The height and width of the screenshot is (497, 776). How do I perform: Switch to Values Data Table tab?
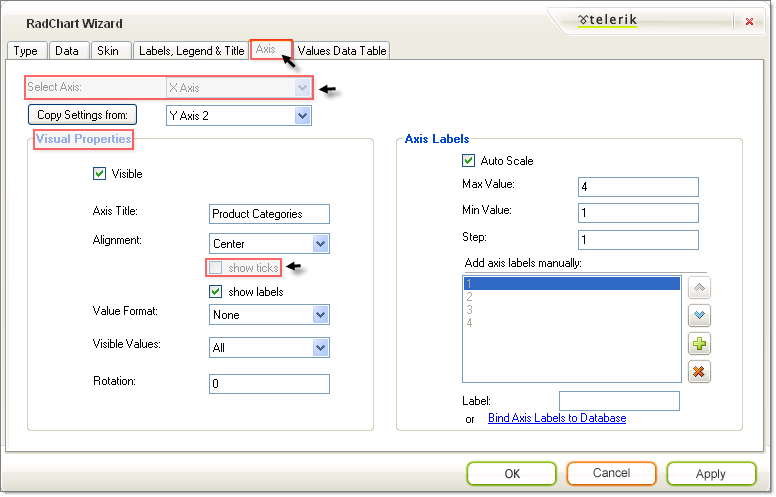[342, 51]
